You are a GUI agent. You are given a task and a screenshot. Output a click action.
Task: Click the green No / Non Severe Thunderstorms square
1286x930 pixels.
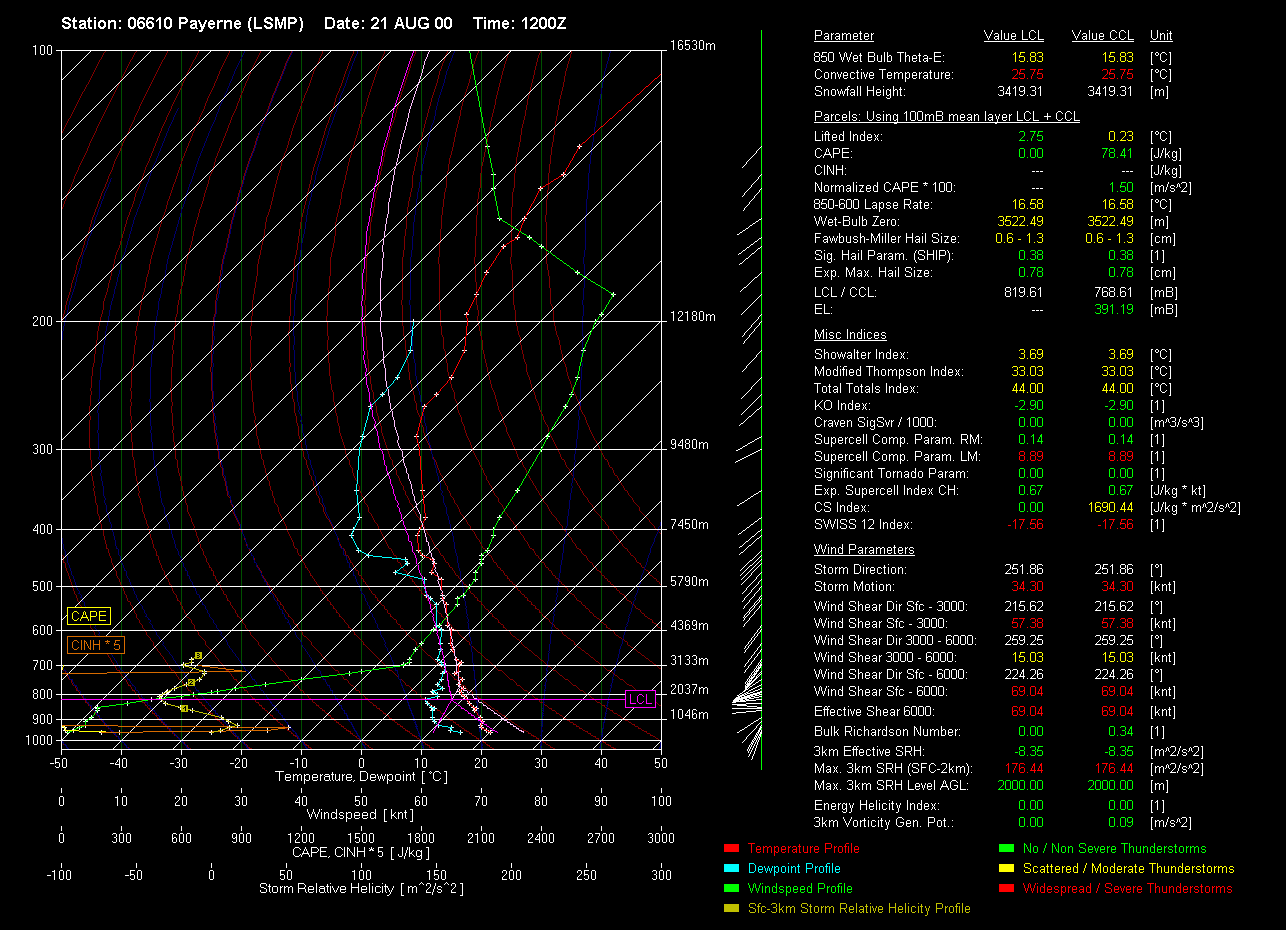(1004, 849)
